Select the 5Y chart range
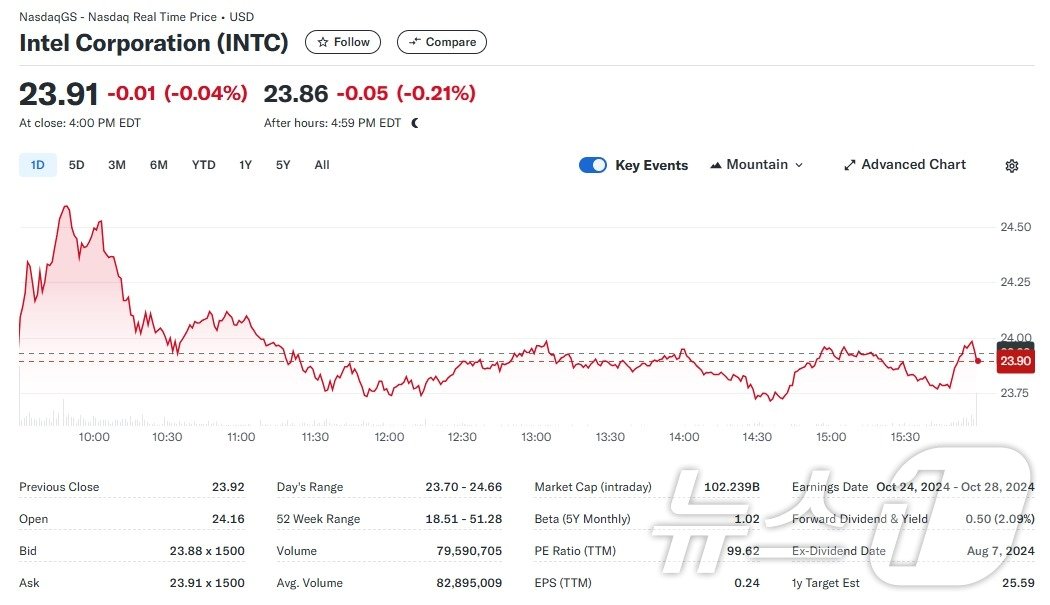The image size is (1050, 605). [283, 165]
